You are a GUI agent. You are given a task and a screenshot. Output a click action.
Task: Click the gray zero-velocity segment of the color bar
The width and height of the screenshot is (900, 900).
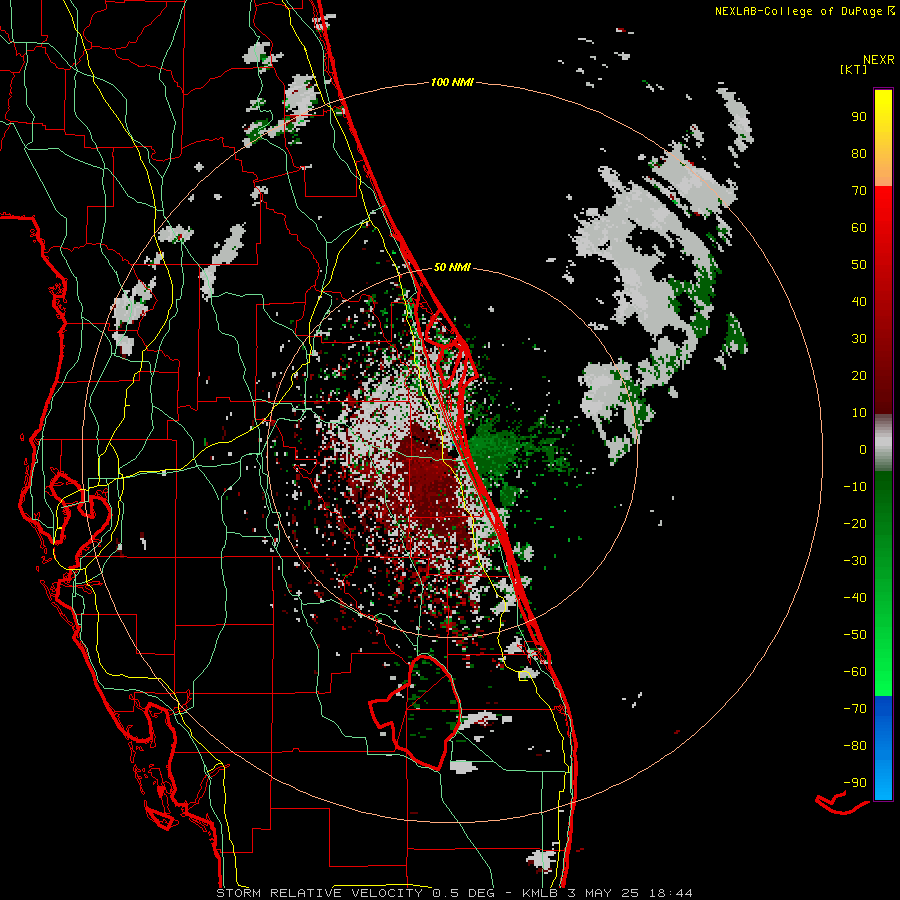tap(883, 443)
